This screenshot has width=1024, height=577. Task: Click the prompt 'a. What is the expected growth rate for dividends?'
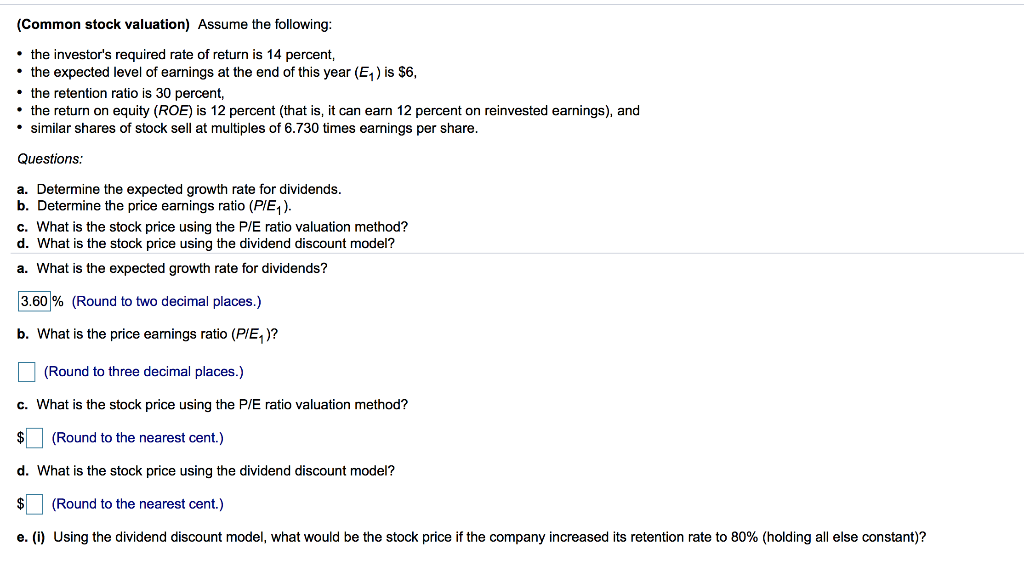click(172, 268)
